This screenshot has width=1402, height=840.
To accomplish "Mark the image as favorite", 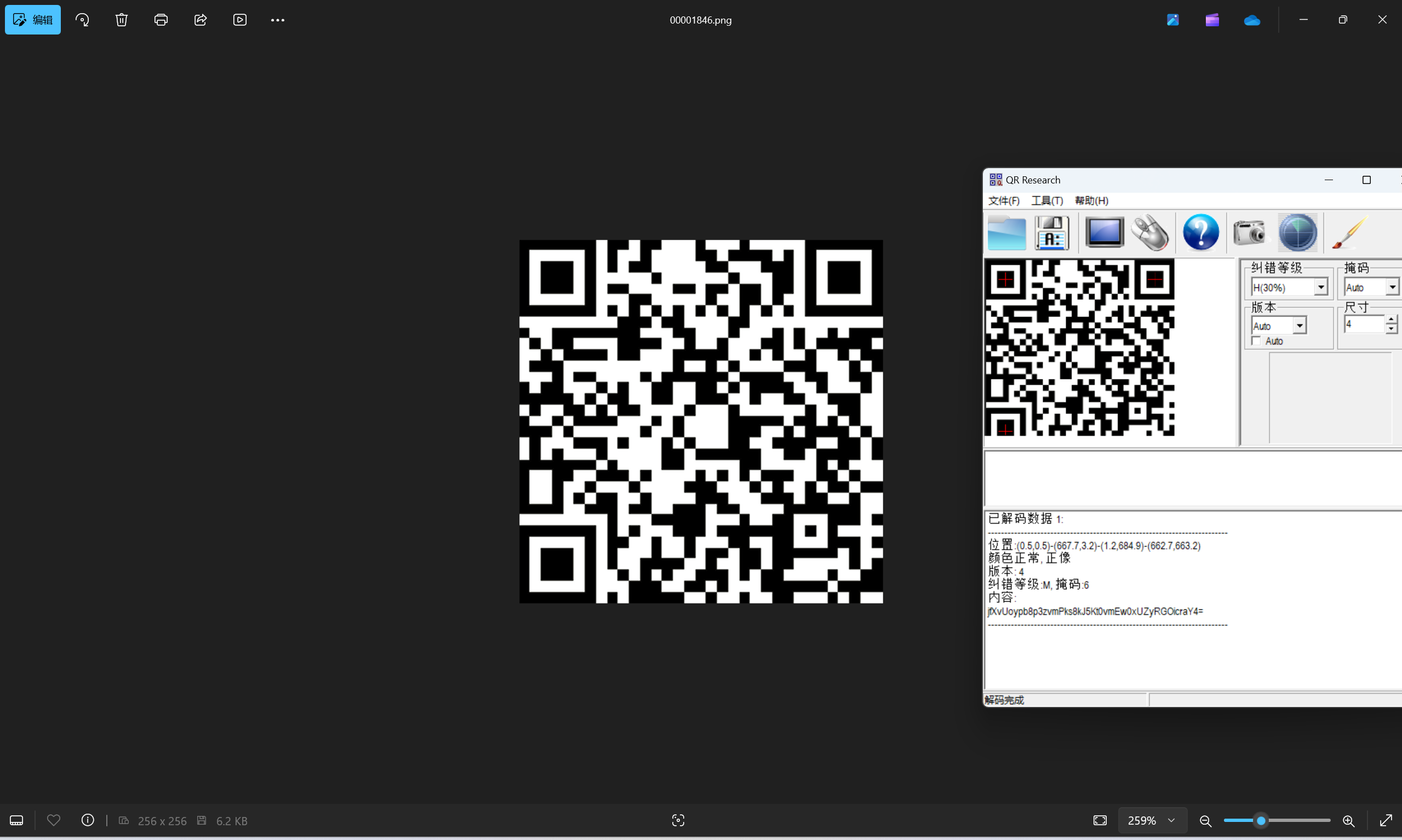I will [x=54, y=820].
